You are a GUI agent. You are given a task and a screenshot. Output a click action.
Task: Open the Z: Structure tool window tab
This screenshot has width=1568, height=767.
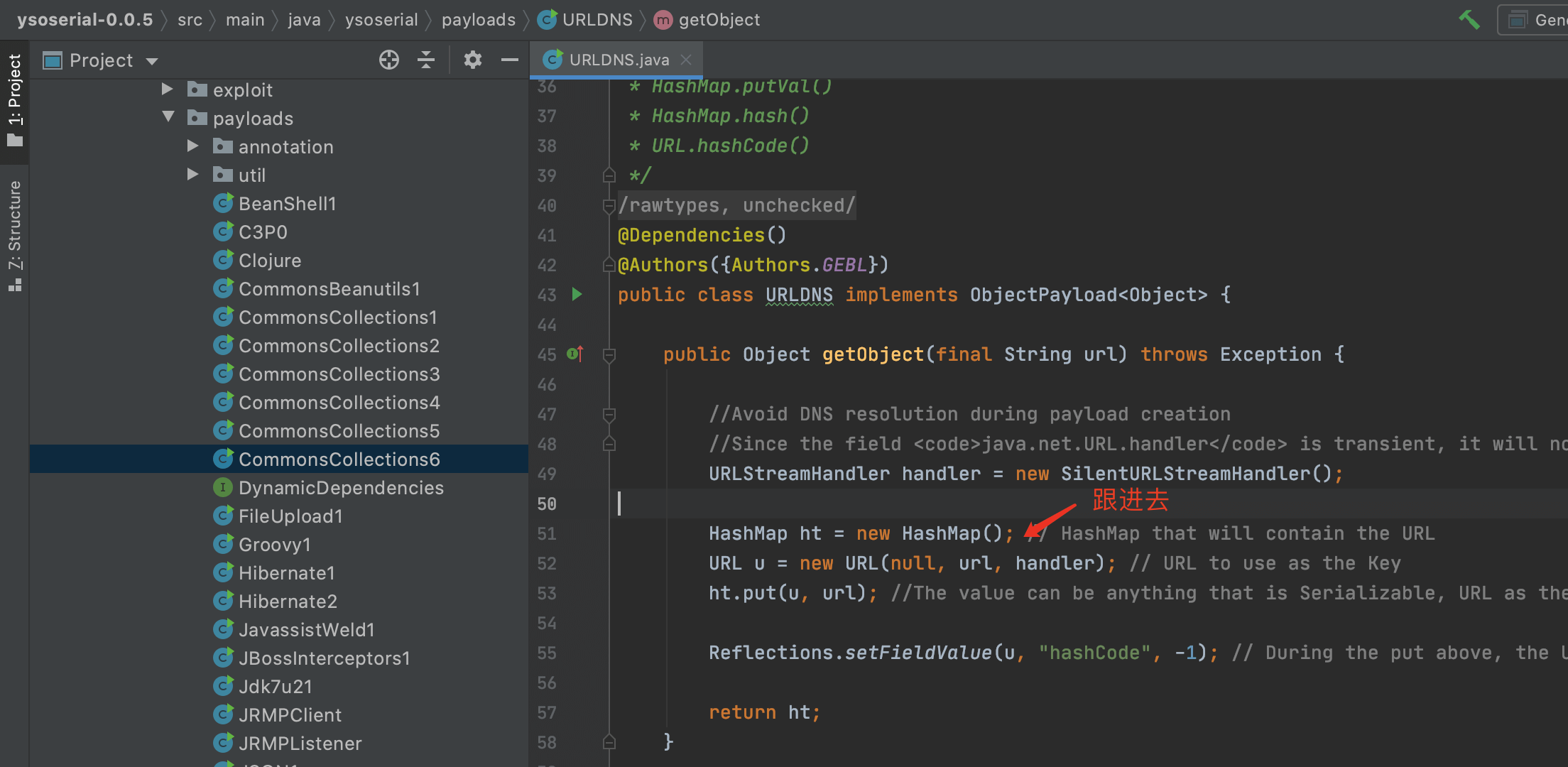[14, 234]
